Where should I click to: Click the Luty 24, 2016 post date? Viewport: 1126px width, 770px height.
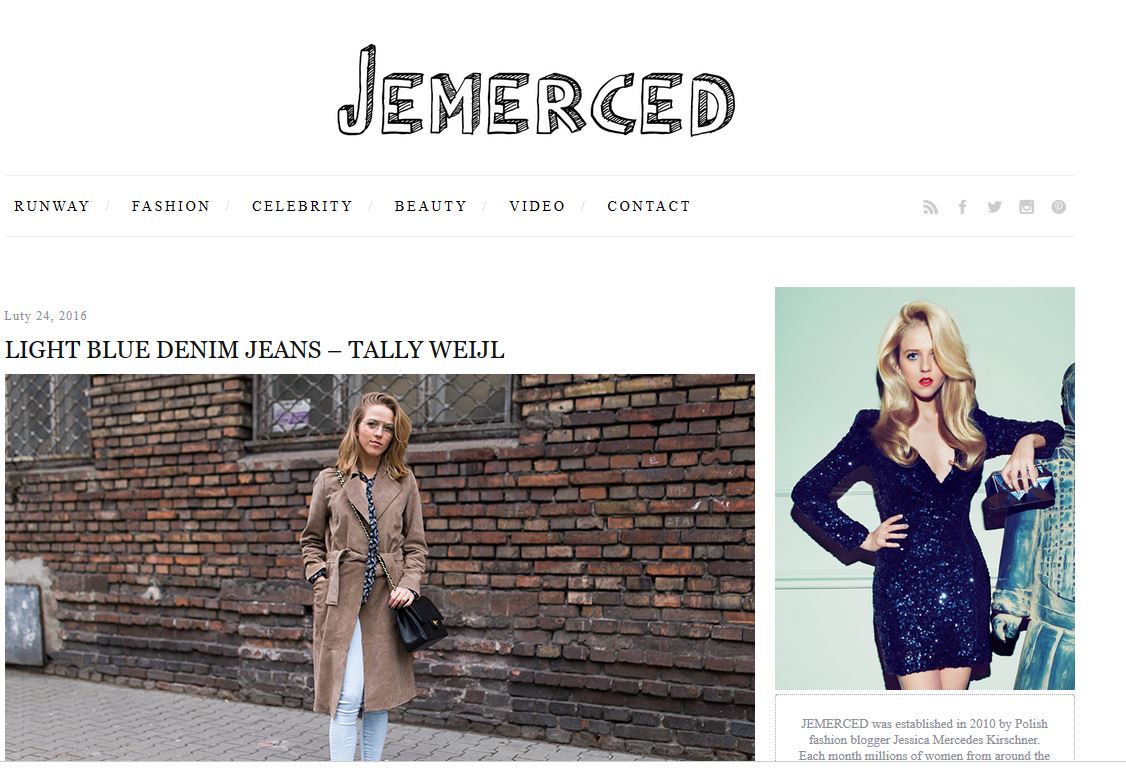[46, 315]
